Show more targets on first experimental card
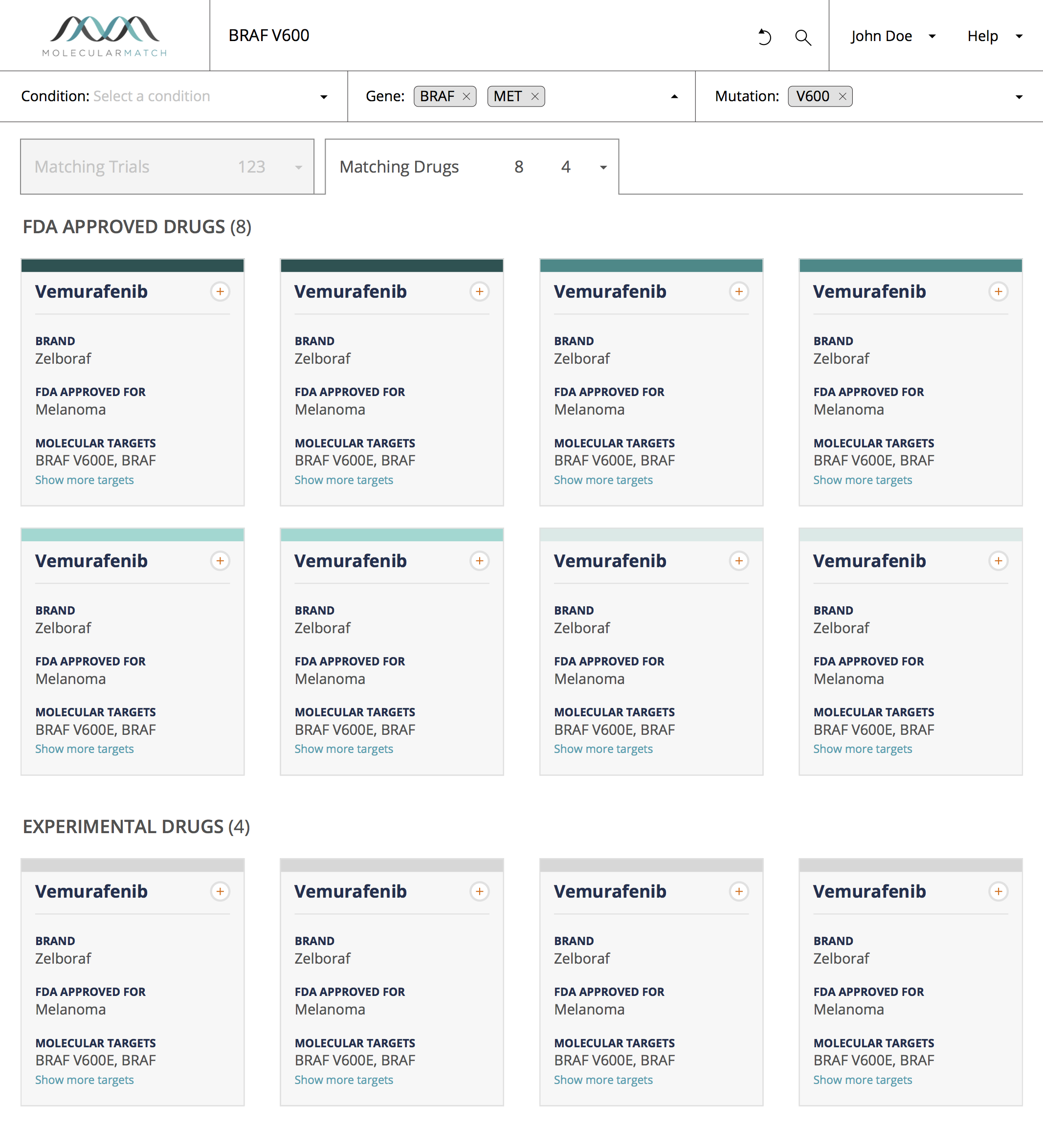This screenshot has height=1148, width=1043. pyautogui.click(x=84, y=1080)
